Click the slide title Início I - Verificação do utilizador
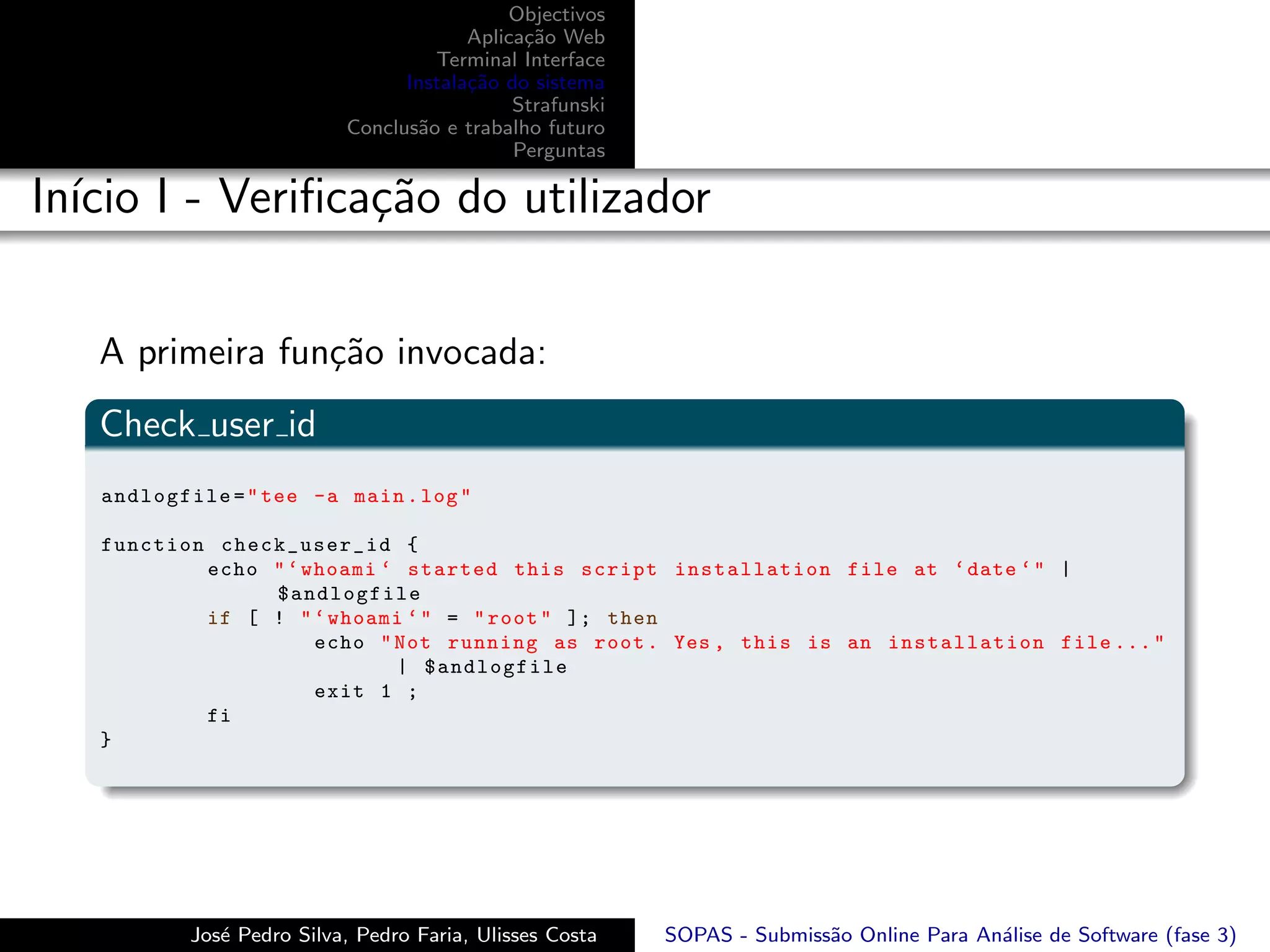This screenshot has height=952, width=1270. [371, 198]
